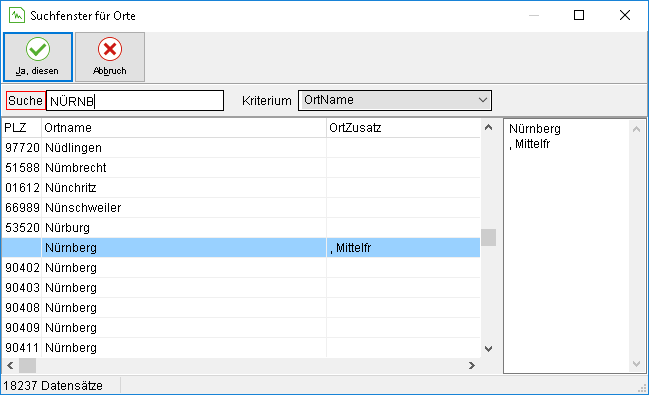Select the highlighted Nürnberg, Mittelfr row
The height and width of the screenshot is (395, 650).
click(x=241, y=247)
